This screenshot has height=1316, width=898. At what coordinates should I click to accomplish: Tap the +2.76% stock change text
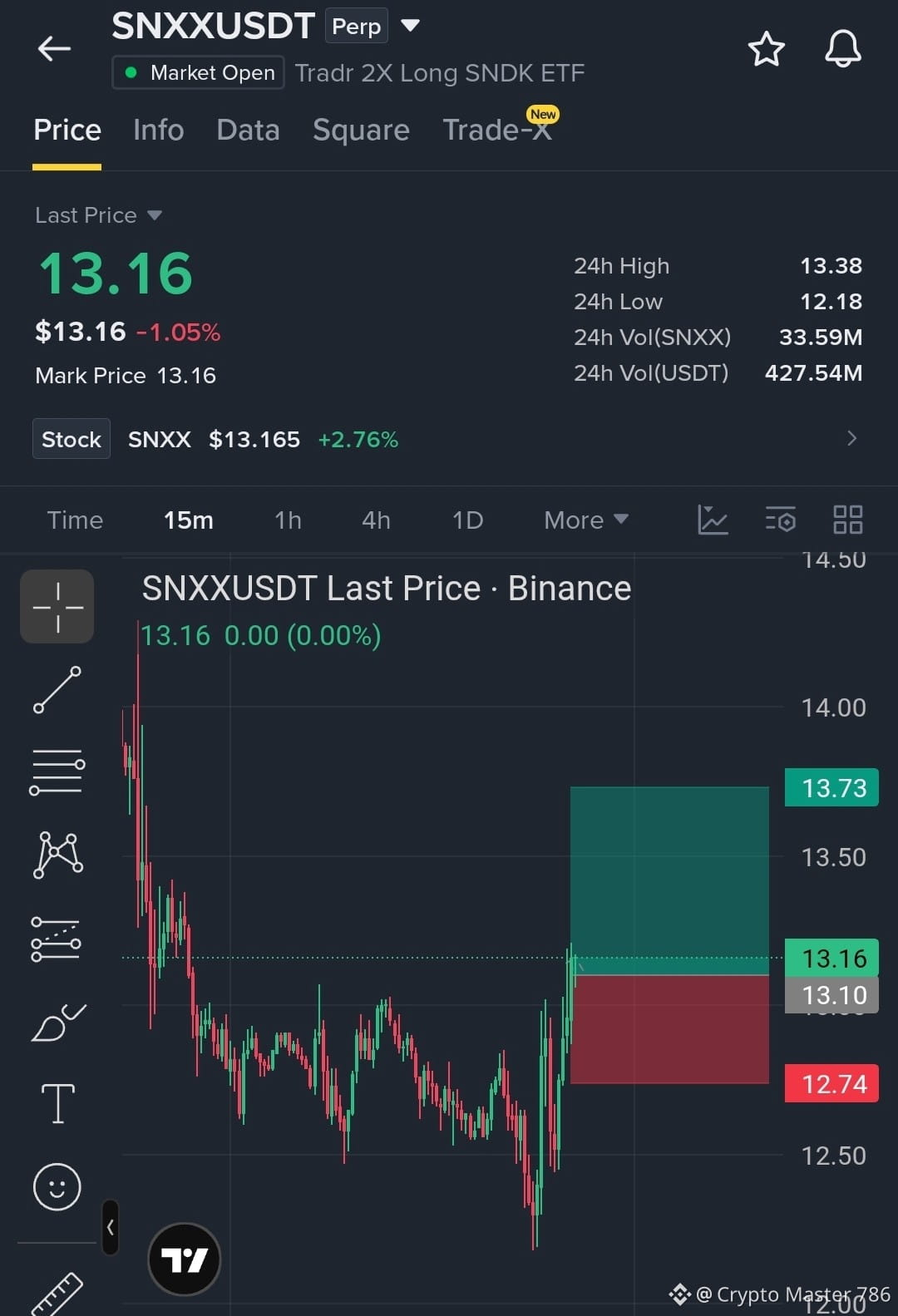358,439
